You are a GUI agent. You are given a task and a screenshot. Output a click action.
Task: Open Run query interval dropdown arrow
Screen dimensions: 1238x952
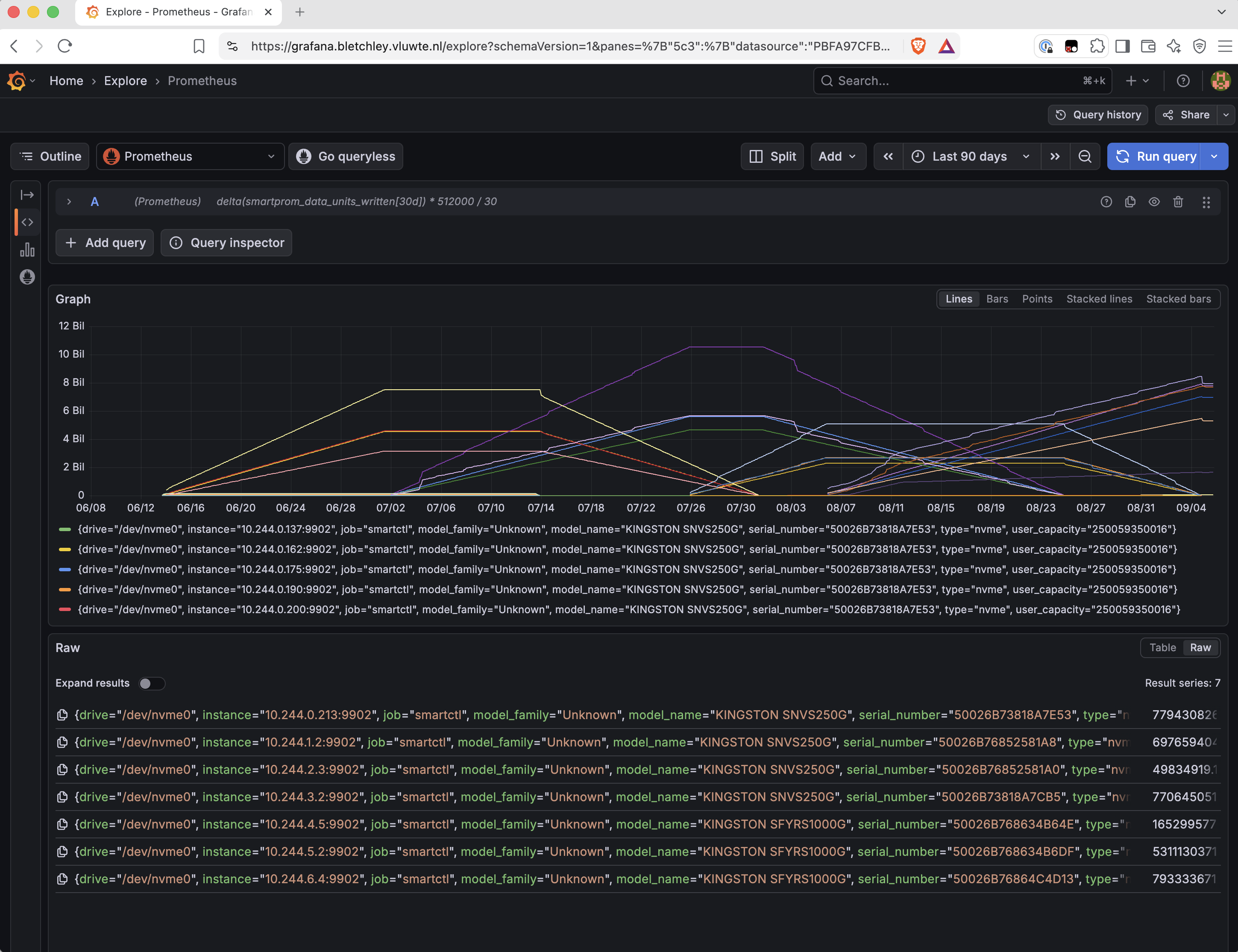pyautogui.click(x=1214, y=156)
